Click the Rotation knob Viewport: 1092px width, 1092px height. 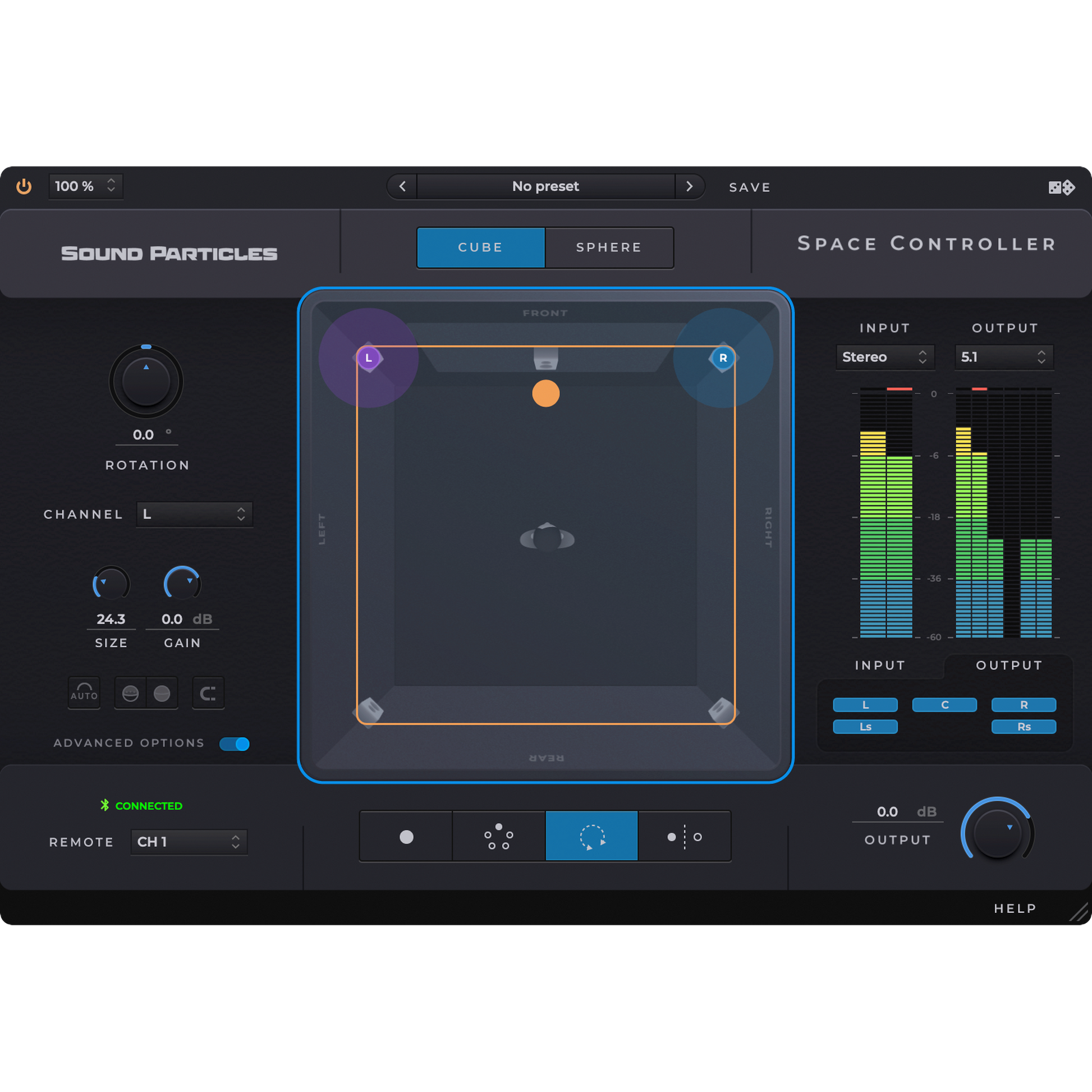146,382
